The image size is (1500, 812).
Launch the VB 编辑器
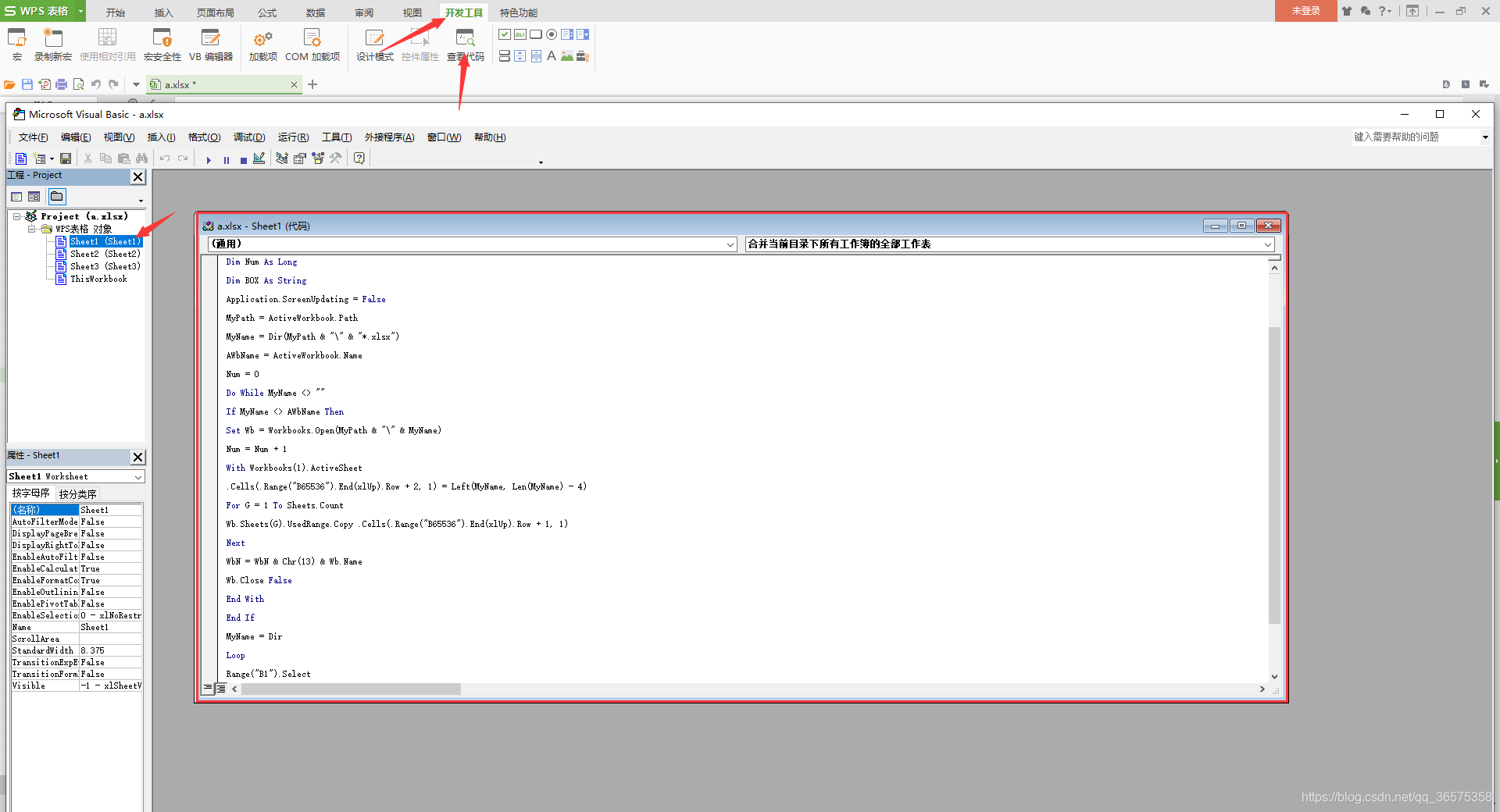tap(211, 45)
